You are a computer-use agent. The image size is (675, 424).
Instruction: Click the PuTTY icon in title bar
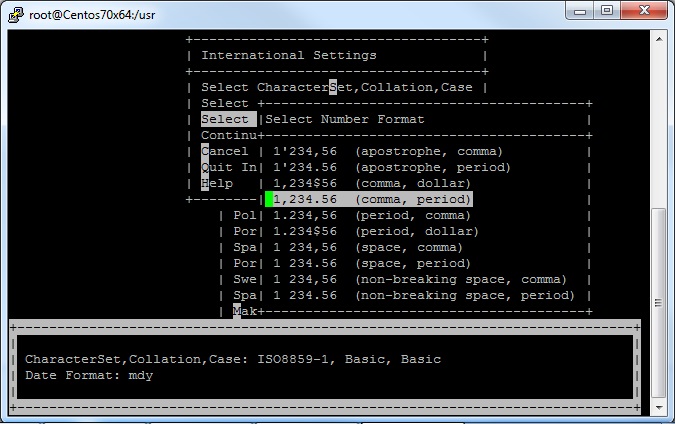pos(14,11)
